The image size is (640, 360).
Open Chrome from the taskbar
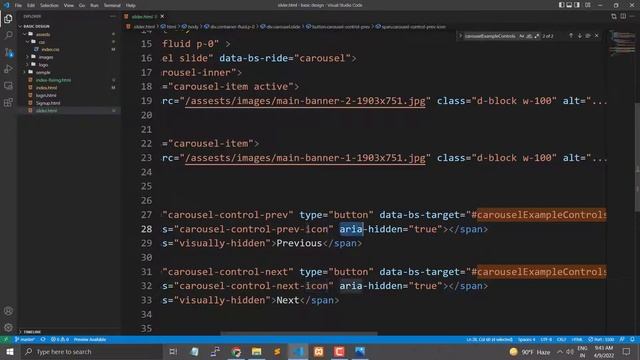236,351
